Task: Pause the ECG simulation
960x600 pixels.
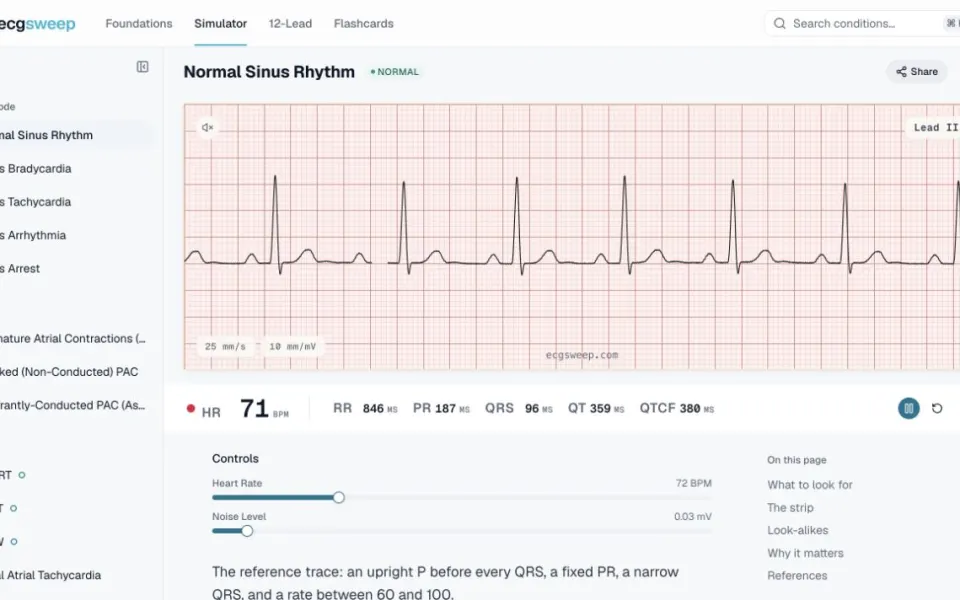Action: pos(909,408)
